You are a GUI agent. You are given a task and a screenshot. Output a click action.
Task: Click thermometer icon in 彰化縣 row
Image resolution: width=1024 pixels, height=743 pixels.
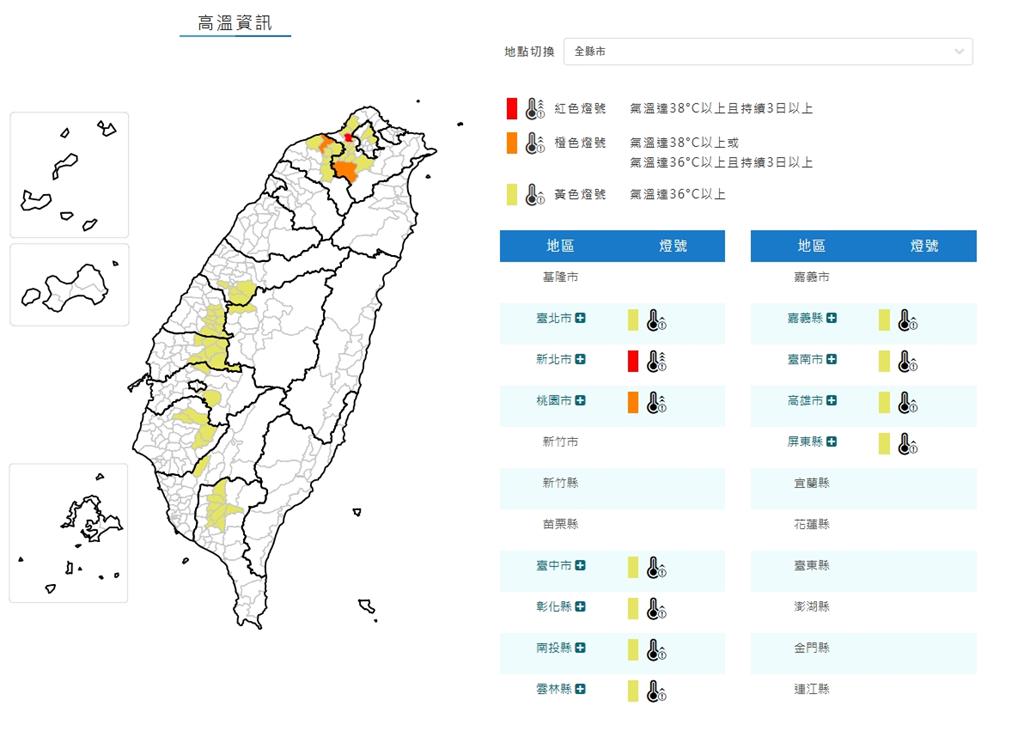[656, 609]
